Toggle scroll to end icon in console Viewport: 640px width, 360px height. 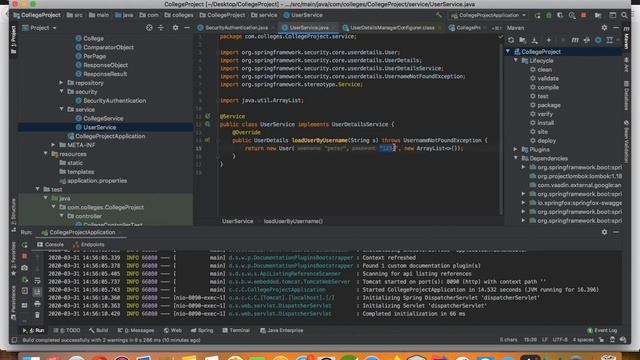coord(37,291)
